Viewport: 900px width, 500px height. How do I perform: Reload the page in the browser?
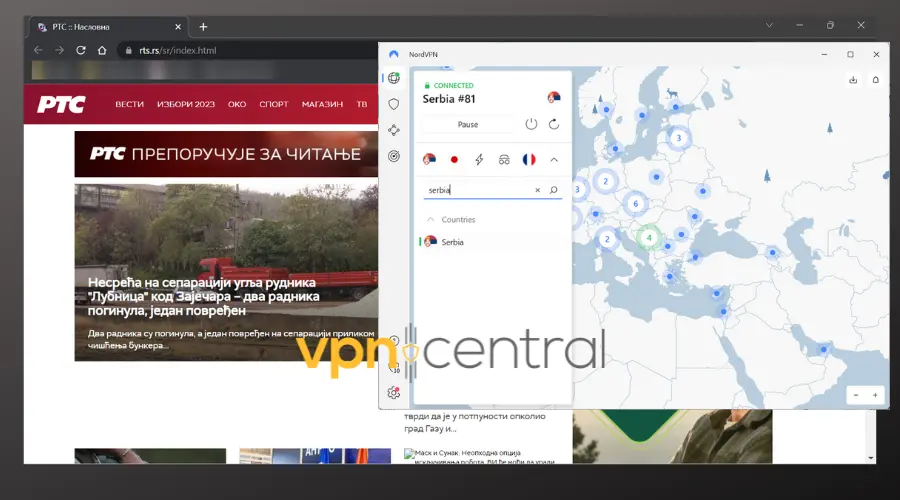coord(81,51)
